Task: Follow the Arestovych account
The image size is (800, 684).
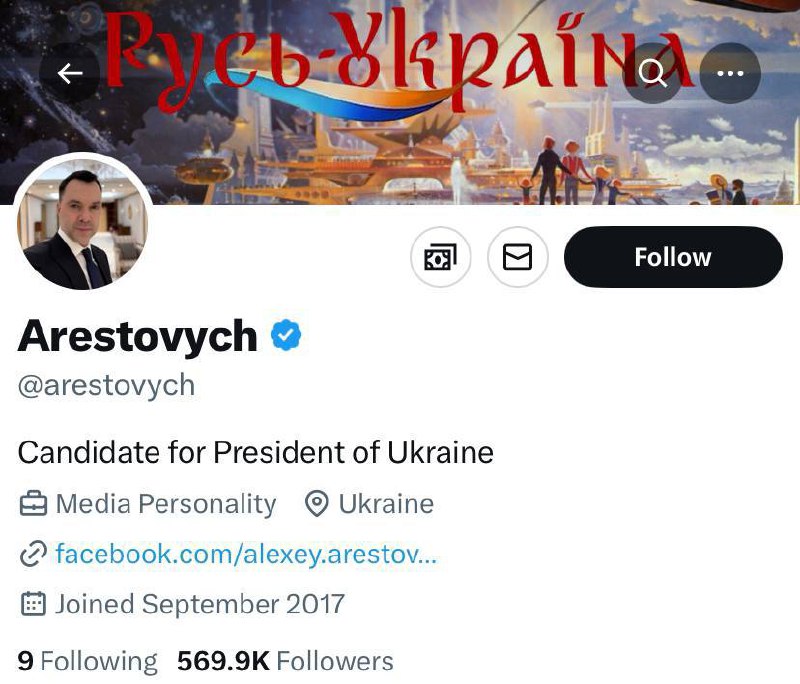Action: pyautogui.click(x=673, y=257)
